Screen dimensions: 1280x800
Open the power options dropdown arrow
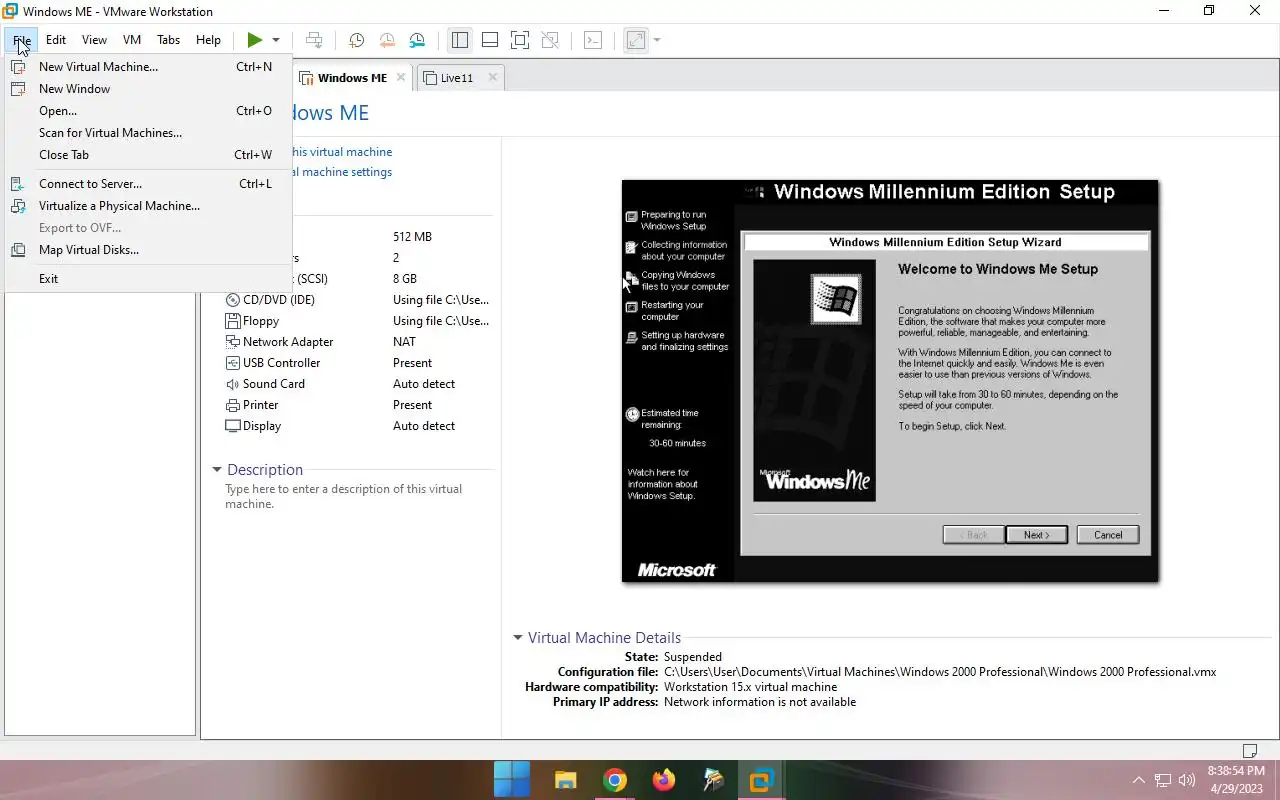[276, 40]
